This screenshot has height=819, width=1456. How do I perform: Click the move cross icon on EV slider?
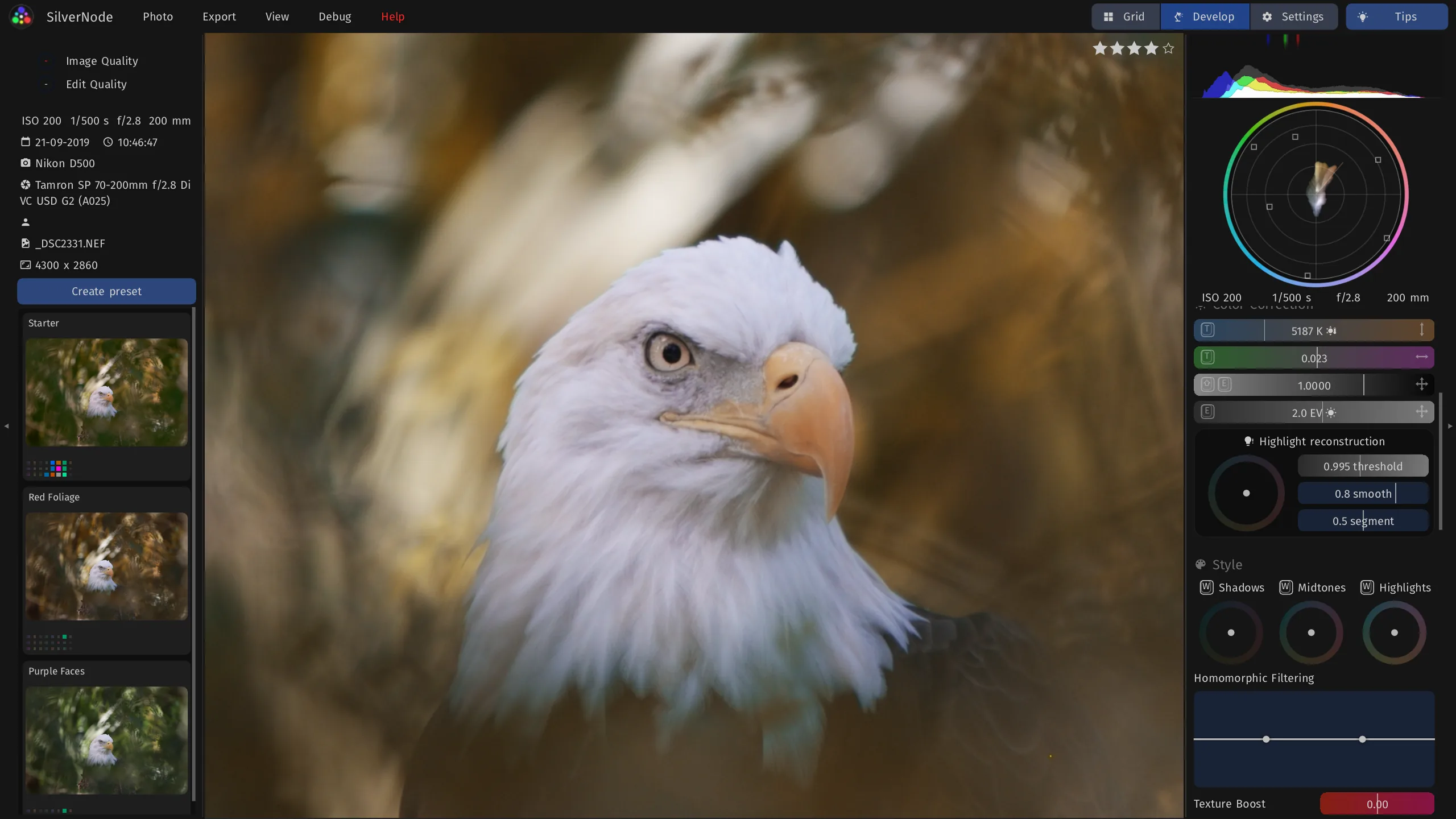coord(1421,412)
